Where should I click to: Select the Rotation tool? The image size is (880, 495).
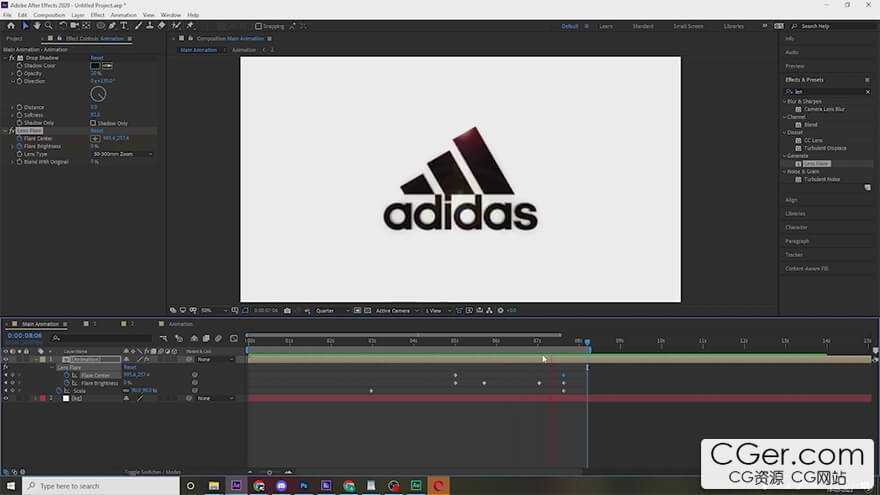63,26
